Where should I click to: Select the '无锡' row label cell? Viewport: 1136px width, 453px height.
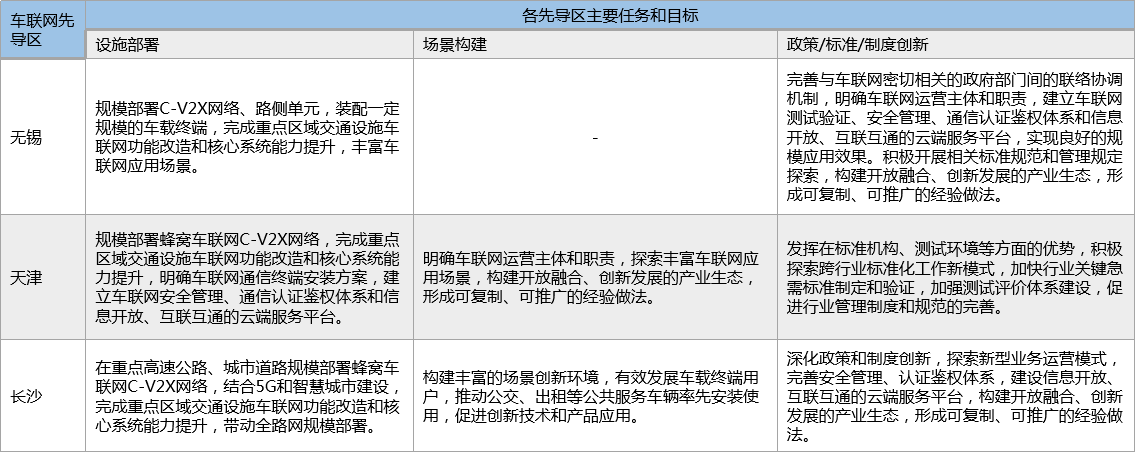click(x=42, y=137)
